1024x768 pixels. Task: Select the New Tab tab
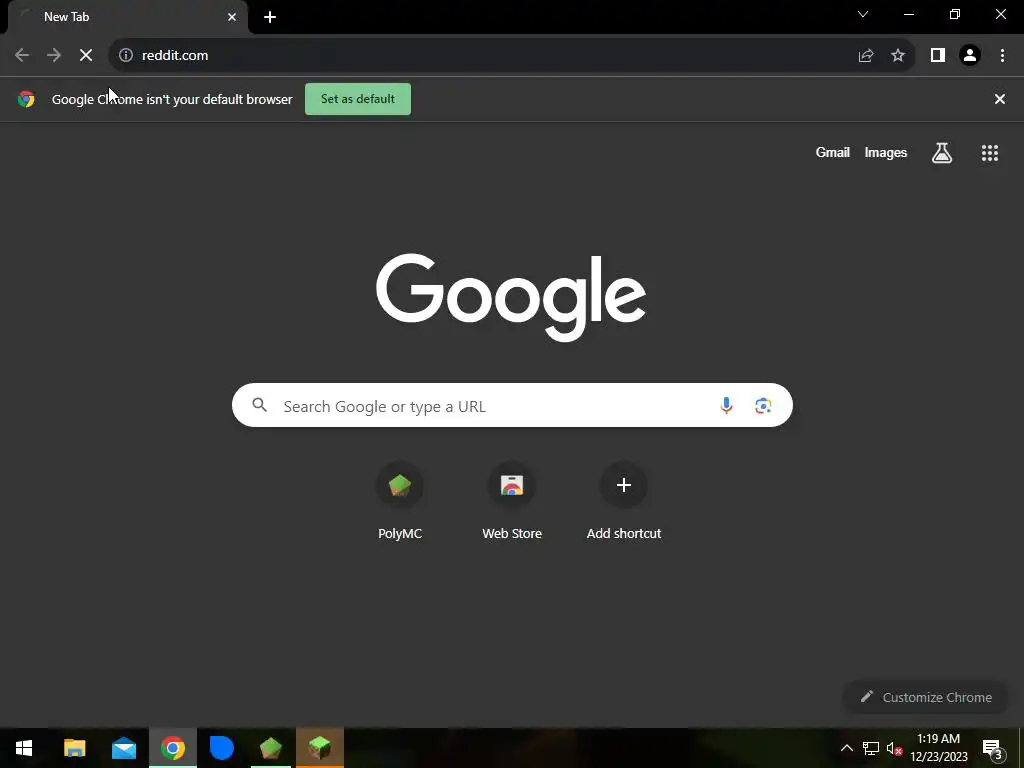pos(127,17)
